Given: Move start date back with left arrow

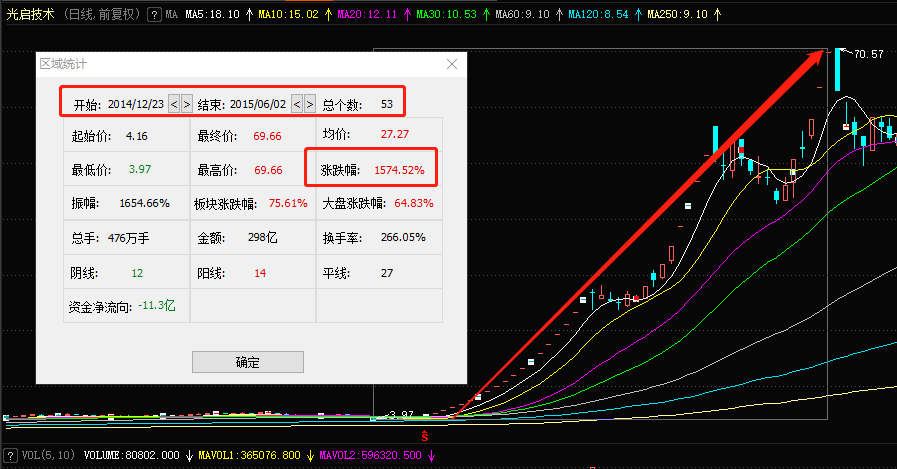Looking at the screenshot, I should [174, 103].
